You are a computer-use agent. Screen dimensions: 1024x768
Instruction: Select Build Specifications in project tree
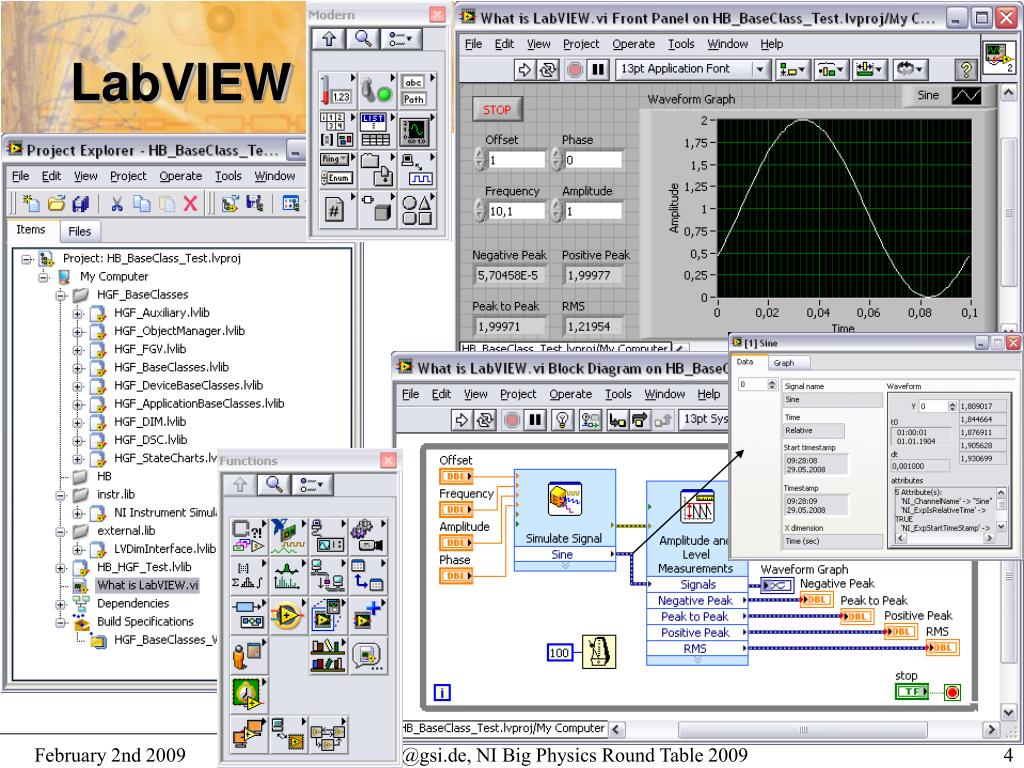point(145,622)
